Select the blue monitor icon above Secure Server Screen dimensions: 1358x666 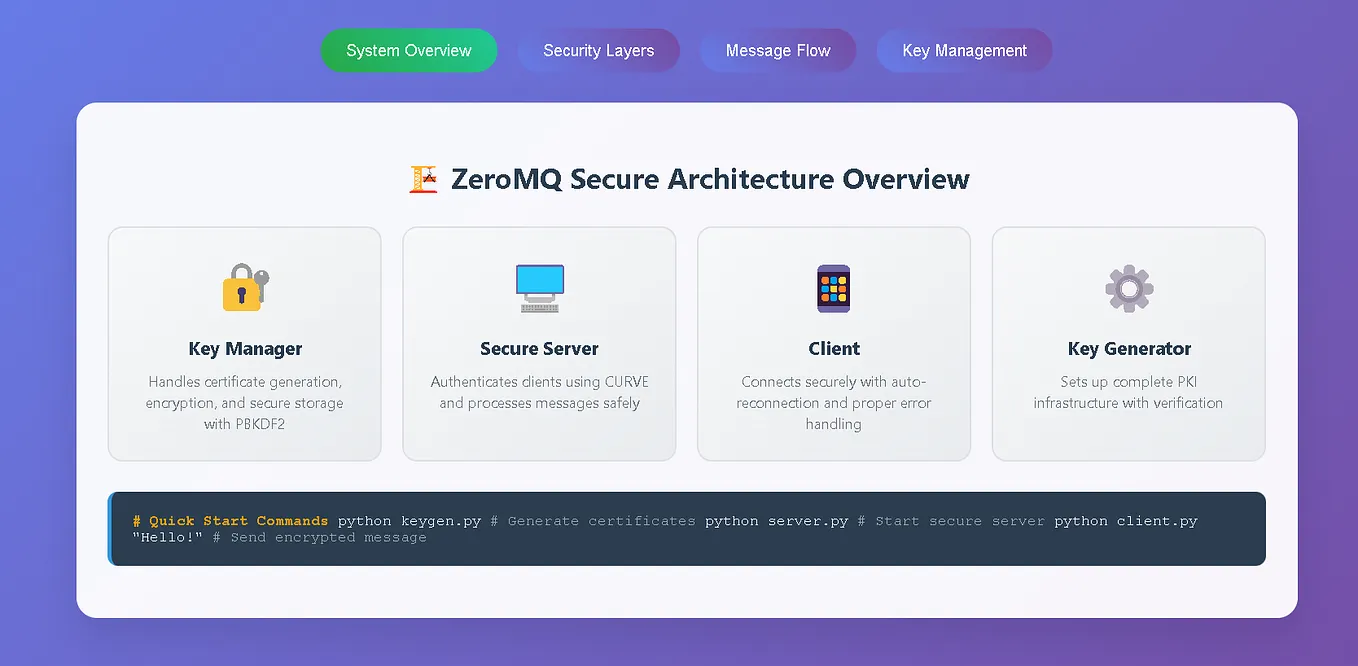(x=538, y=281)
